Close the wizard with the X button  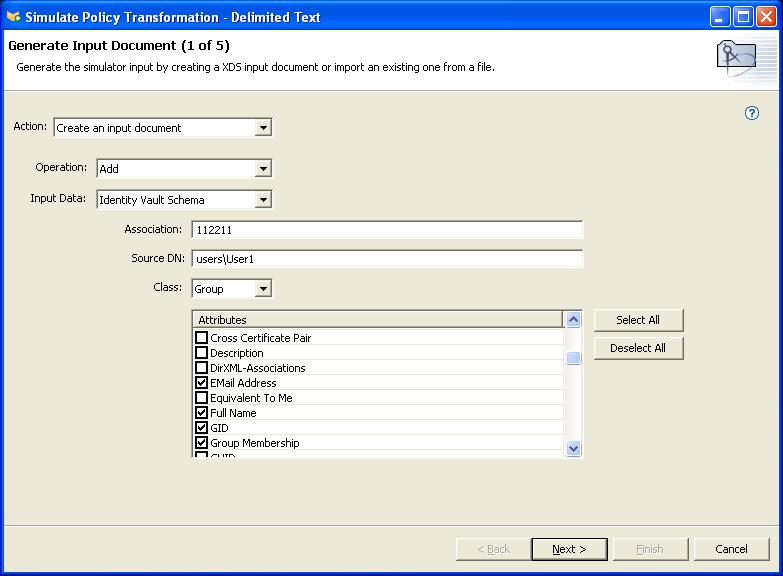pyautogui.click(x=766, y=17)
